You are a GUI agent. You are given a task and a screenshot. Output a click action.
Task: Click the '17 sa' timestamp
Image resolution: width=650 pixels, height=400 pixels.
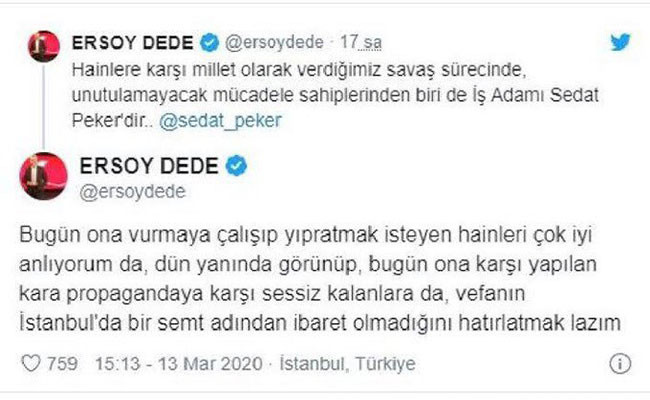pyautogui.click(x=349, y=43)
